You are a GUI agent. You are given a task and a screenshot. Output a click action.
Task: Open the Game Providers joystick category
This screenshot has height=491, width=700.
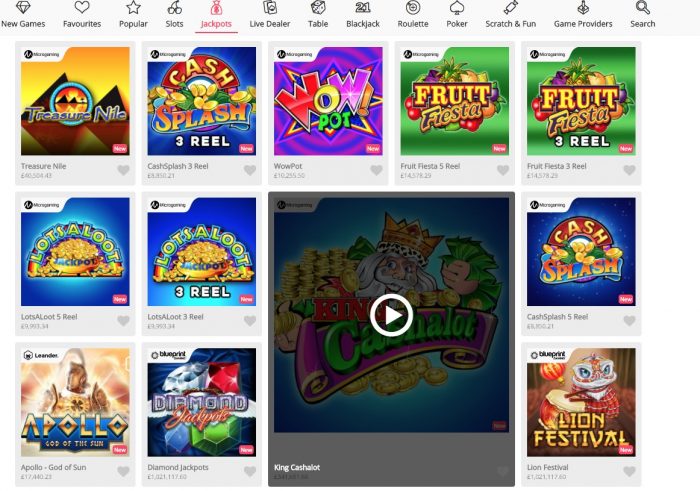(583, 15)
